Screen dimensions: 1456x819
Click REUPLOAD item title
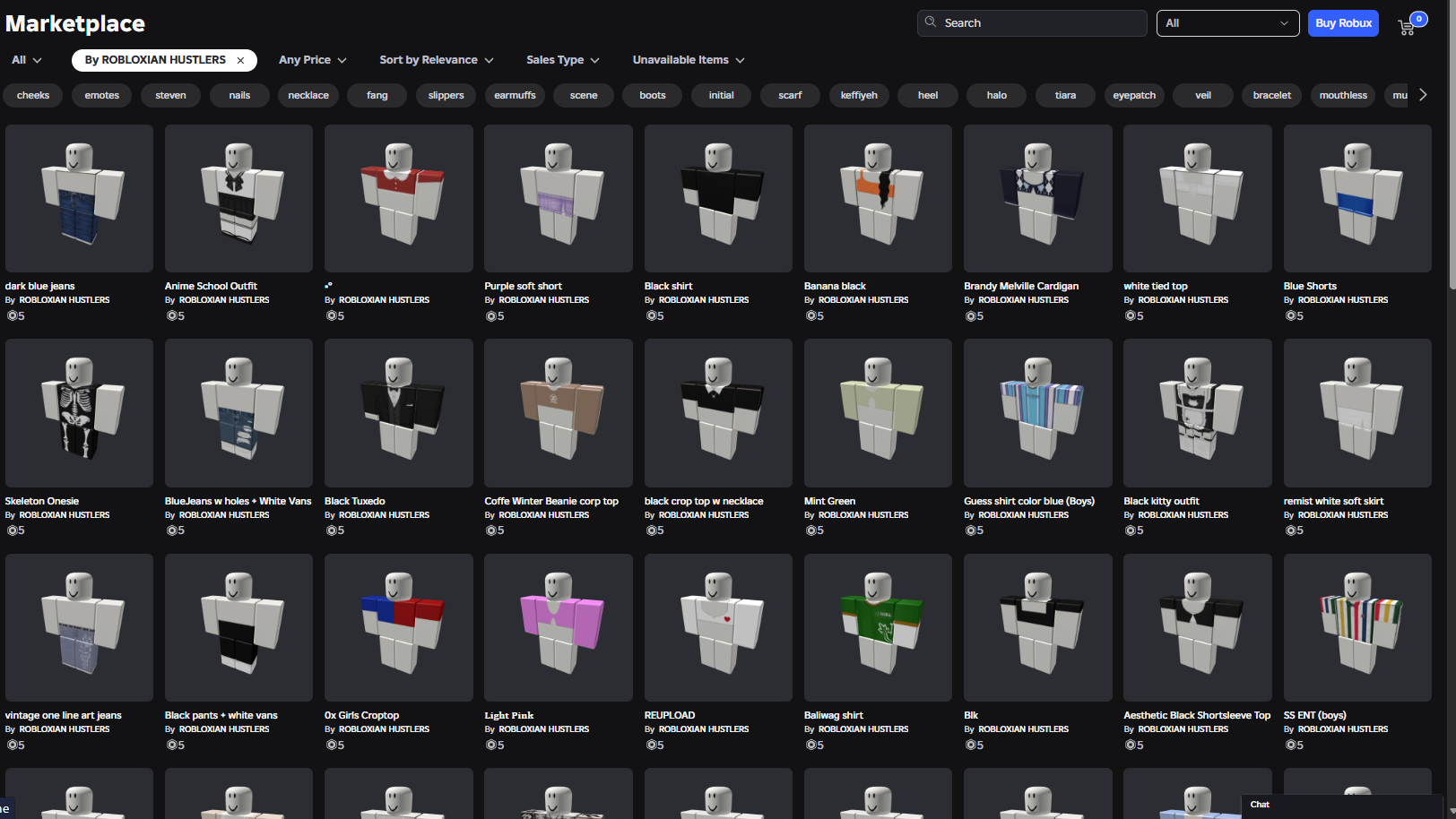[670, 715]
